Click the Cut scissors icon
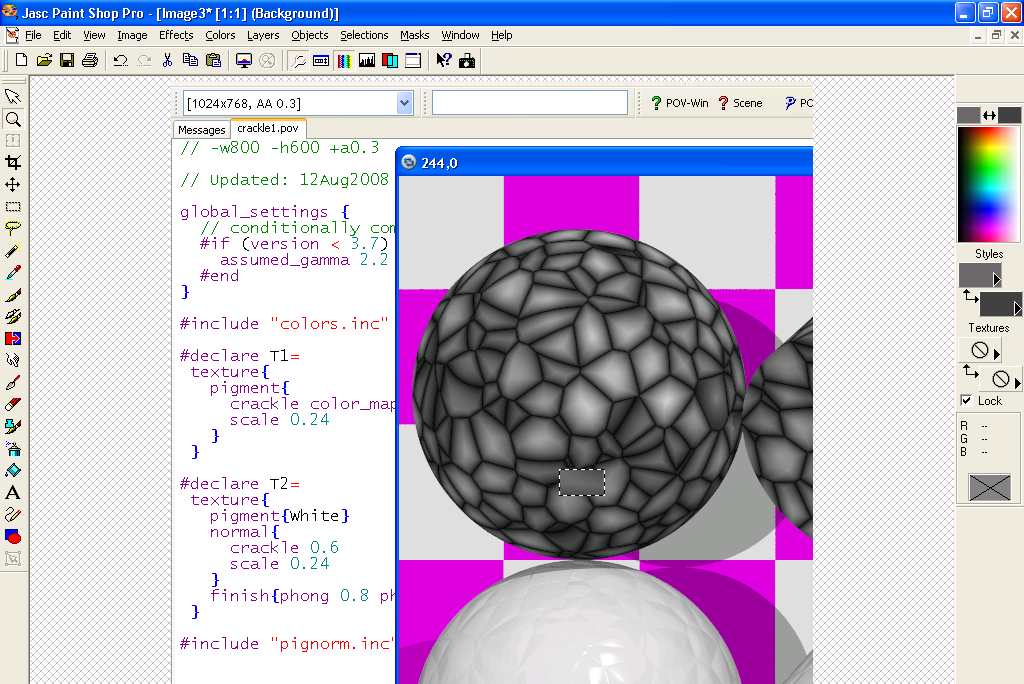 tap(168, 60)
